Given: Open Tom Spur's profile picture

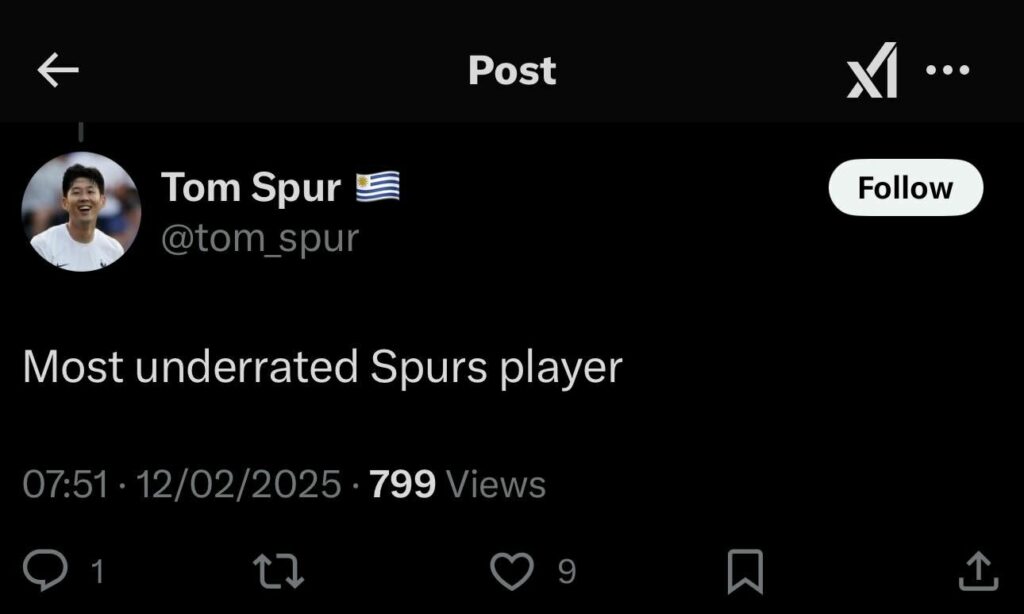Looking at the screenshot, I should click(81, 212).
